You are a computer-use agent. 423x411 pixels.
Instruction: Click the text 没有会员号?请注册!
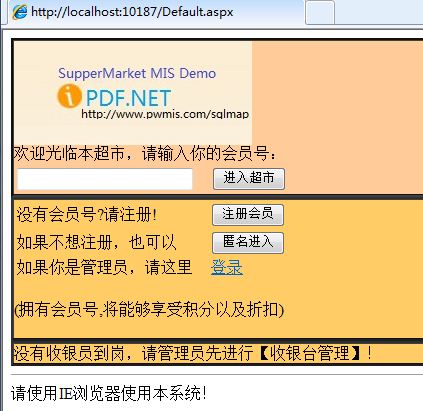[87, 214]
